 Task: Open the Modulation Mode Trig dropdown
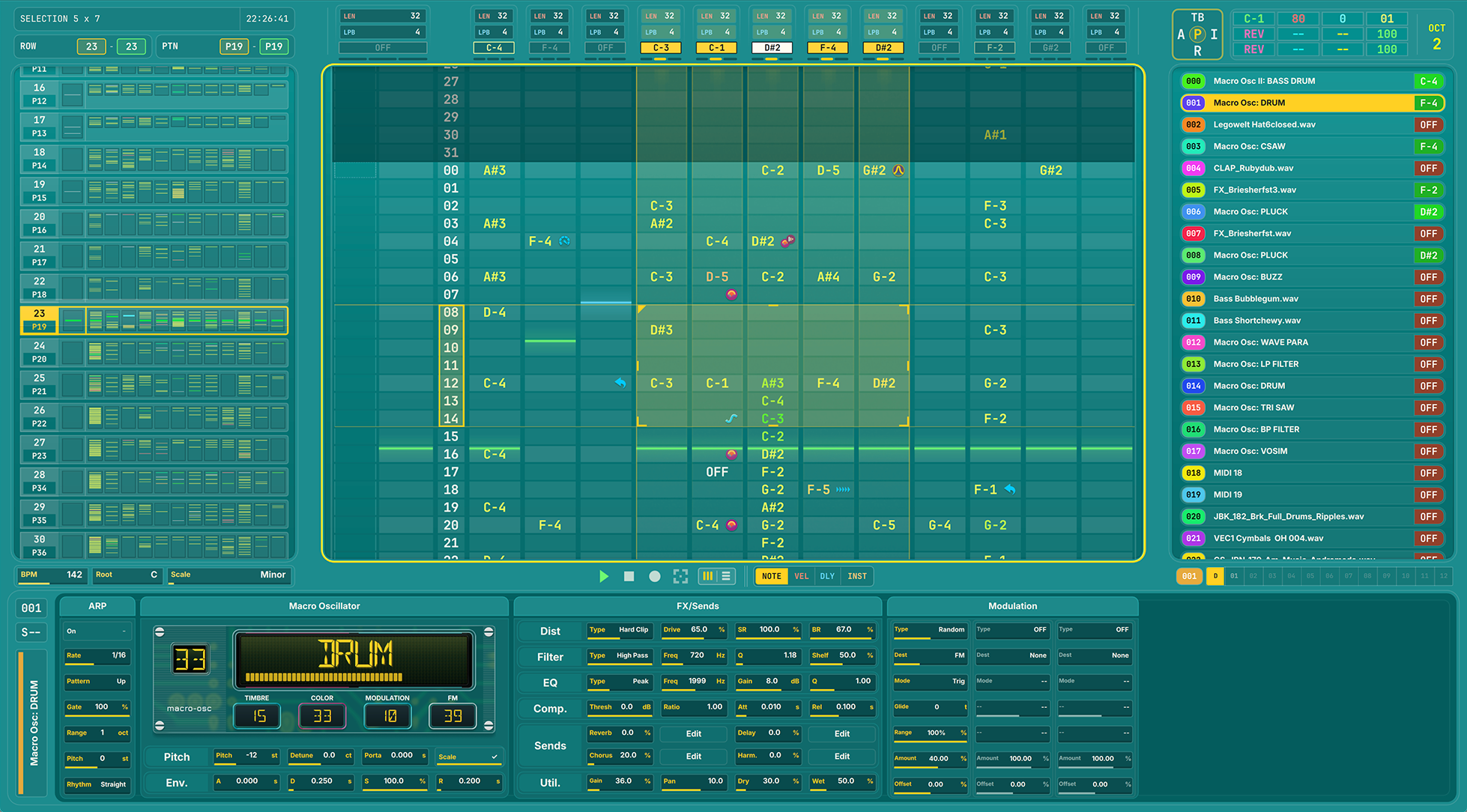[x=929, y=682]
